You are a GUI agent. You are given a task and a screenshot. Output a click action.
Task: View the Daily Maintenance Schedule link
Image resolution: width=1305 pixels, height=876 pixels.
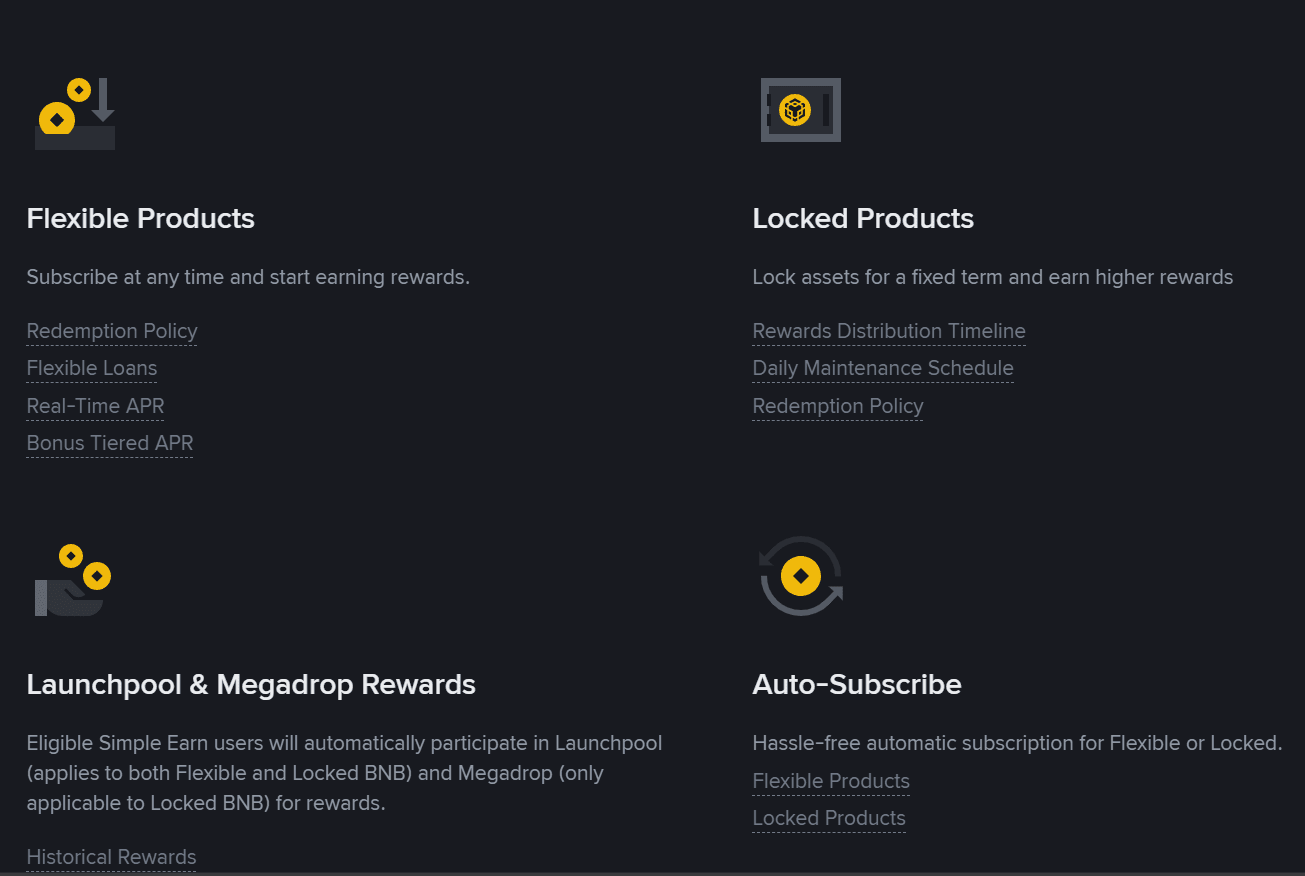pyautogui.click(x=883, y=368)
